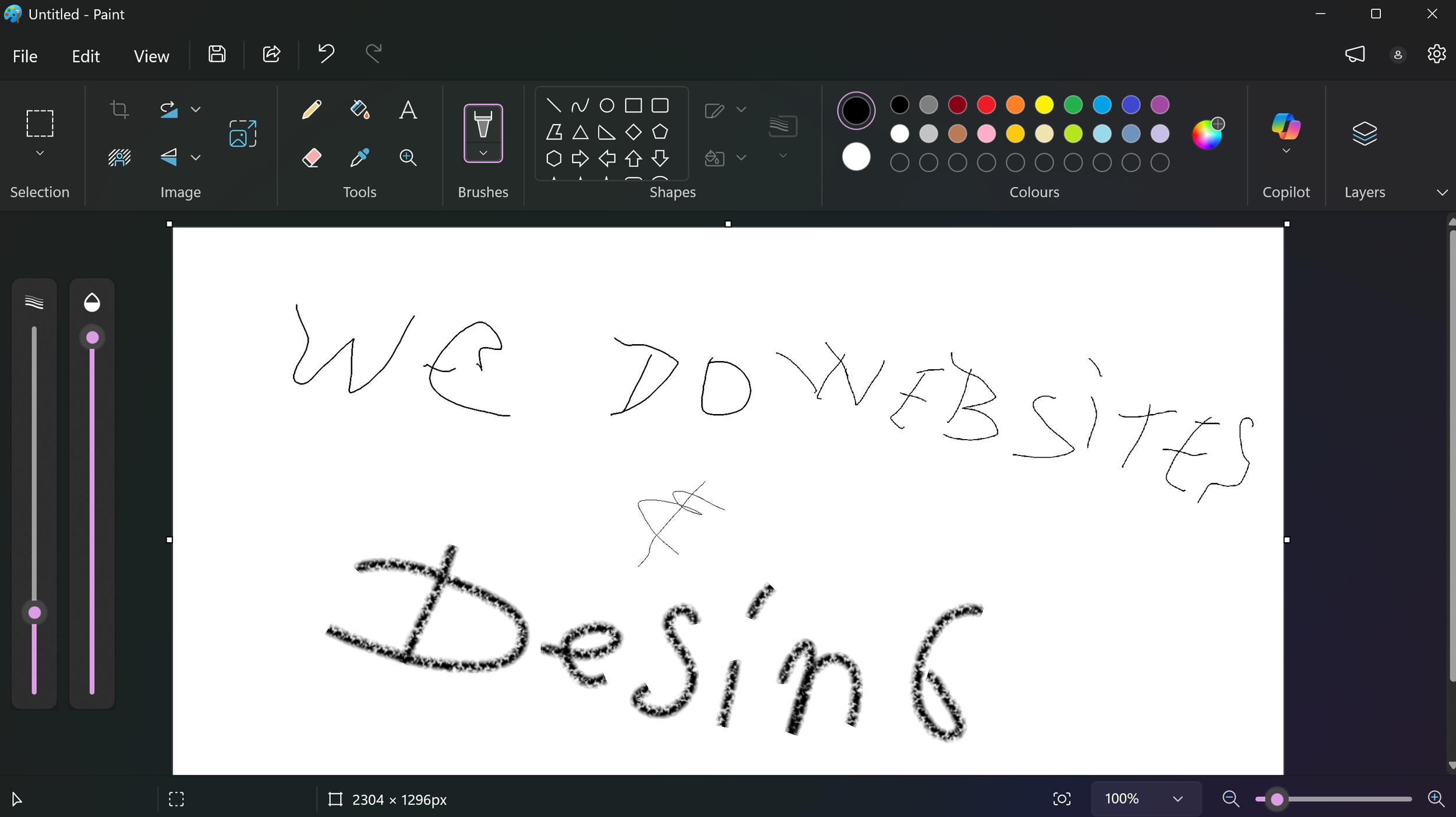Select the Text tool
The width and height of the screenshot is (1456, 817).
tap(408, 109)
